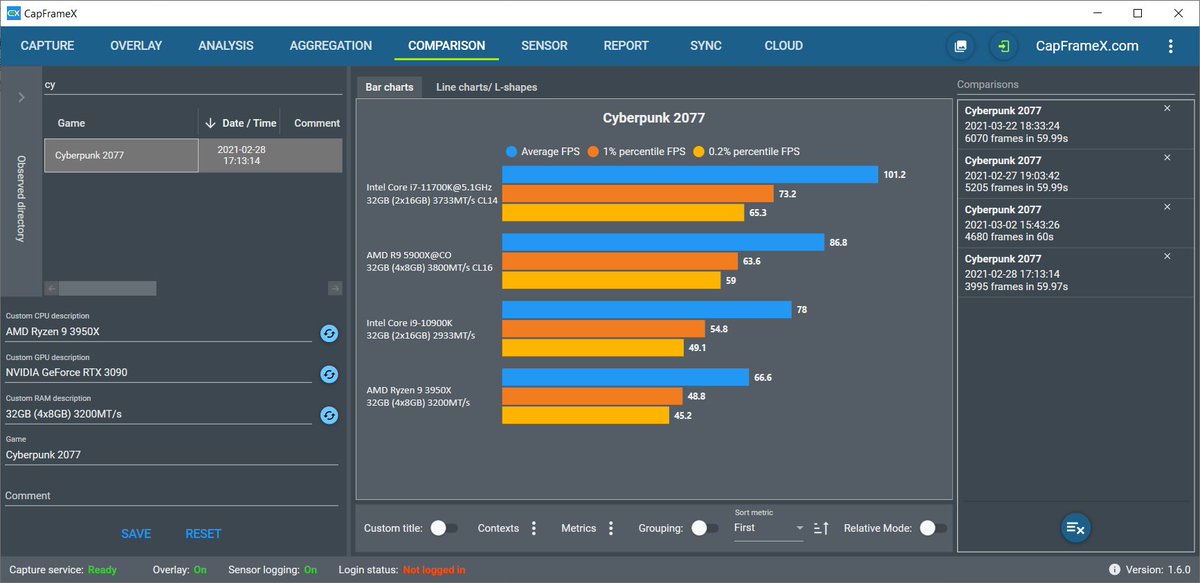The height and width of the screenshot is (583, 1200).
Task: Reset the custom CPU description
Action: [x=329, y=333]
